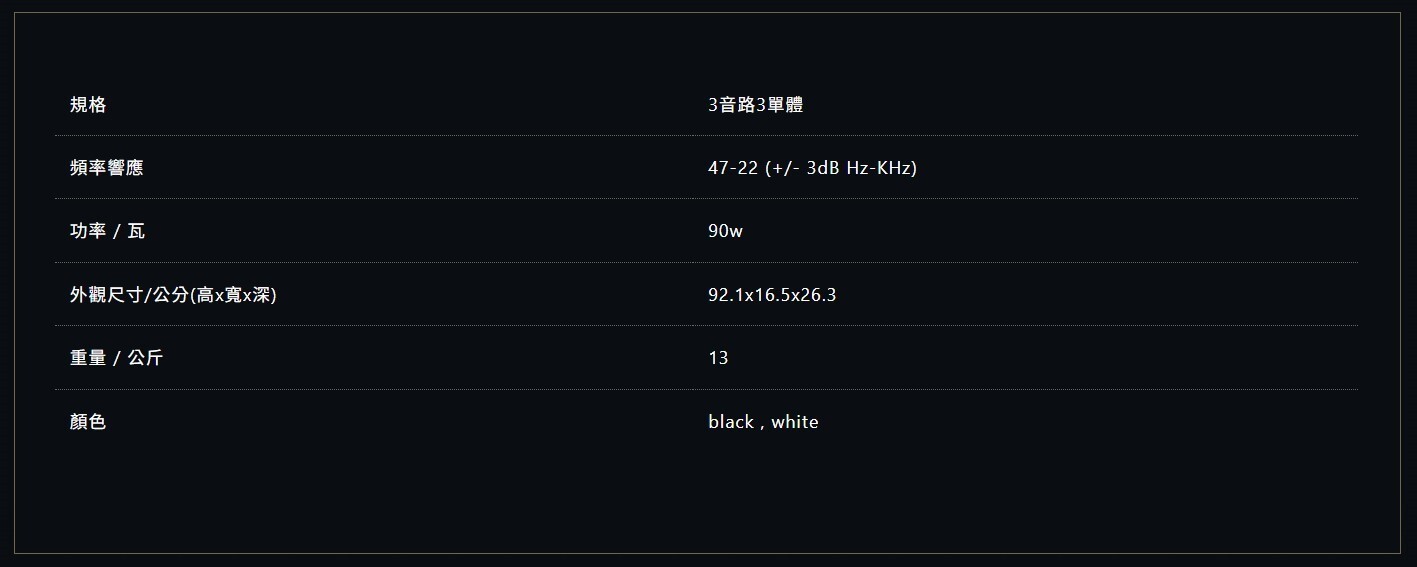Screen dimensions: 1417x567
Task: Select the 26.3 depth number
Action: click(818, 295)
